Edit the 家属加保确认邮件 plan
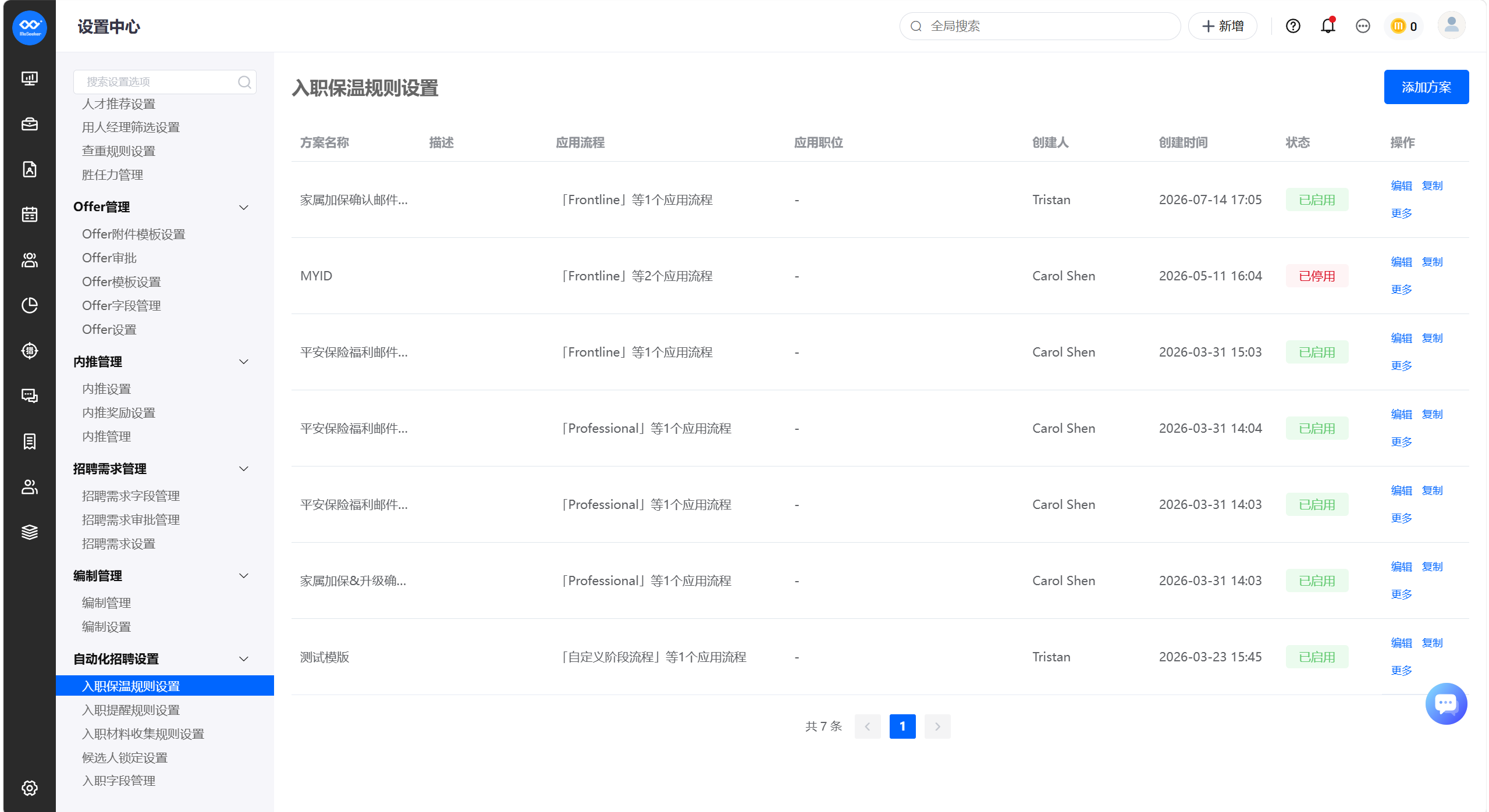The width and height of the screenshot is (1489, 812). (x=1401, y=186)
